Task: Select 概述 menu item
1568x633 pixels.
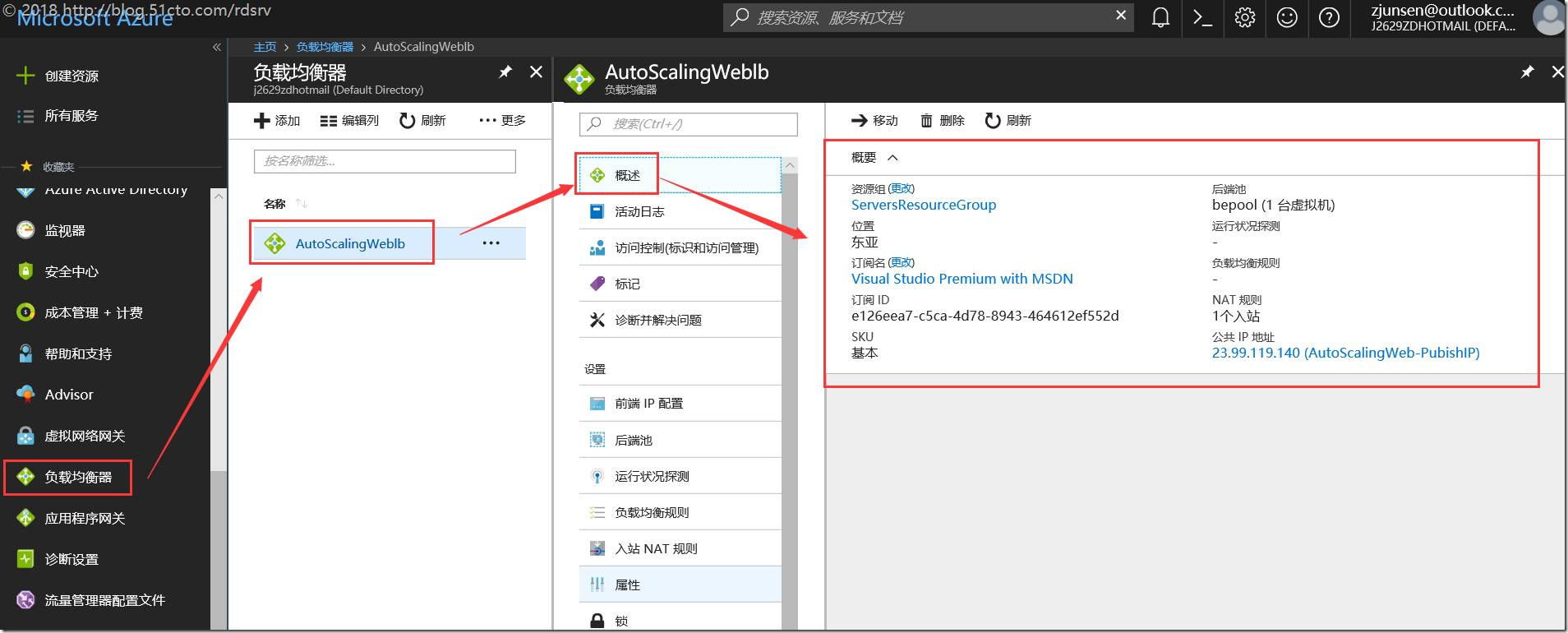Action: pyautogui.click(x=680, y=175)
